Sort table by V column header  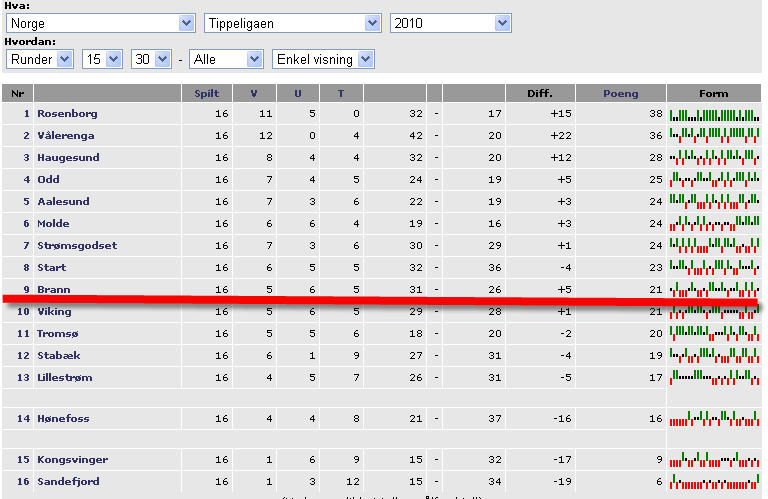point(254,94)
